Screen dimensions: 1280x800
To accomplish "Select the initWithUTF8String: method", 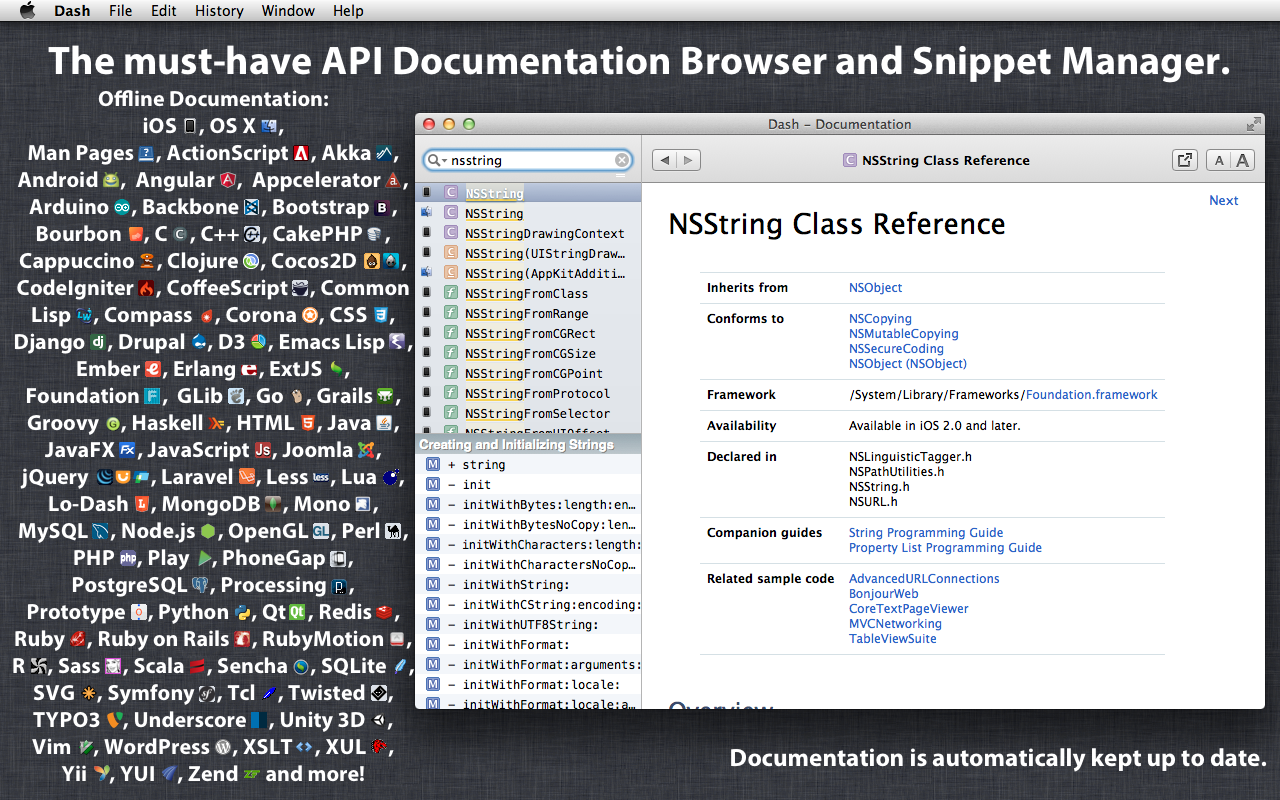I will click(530, 625).
